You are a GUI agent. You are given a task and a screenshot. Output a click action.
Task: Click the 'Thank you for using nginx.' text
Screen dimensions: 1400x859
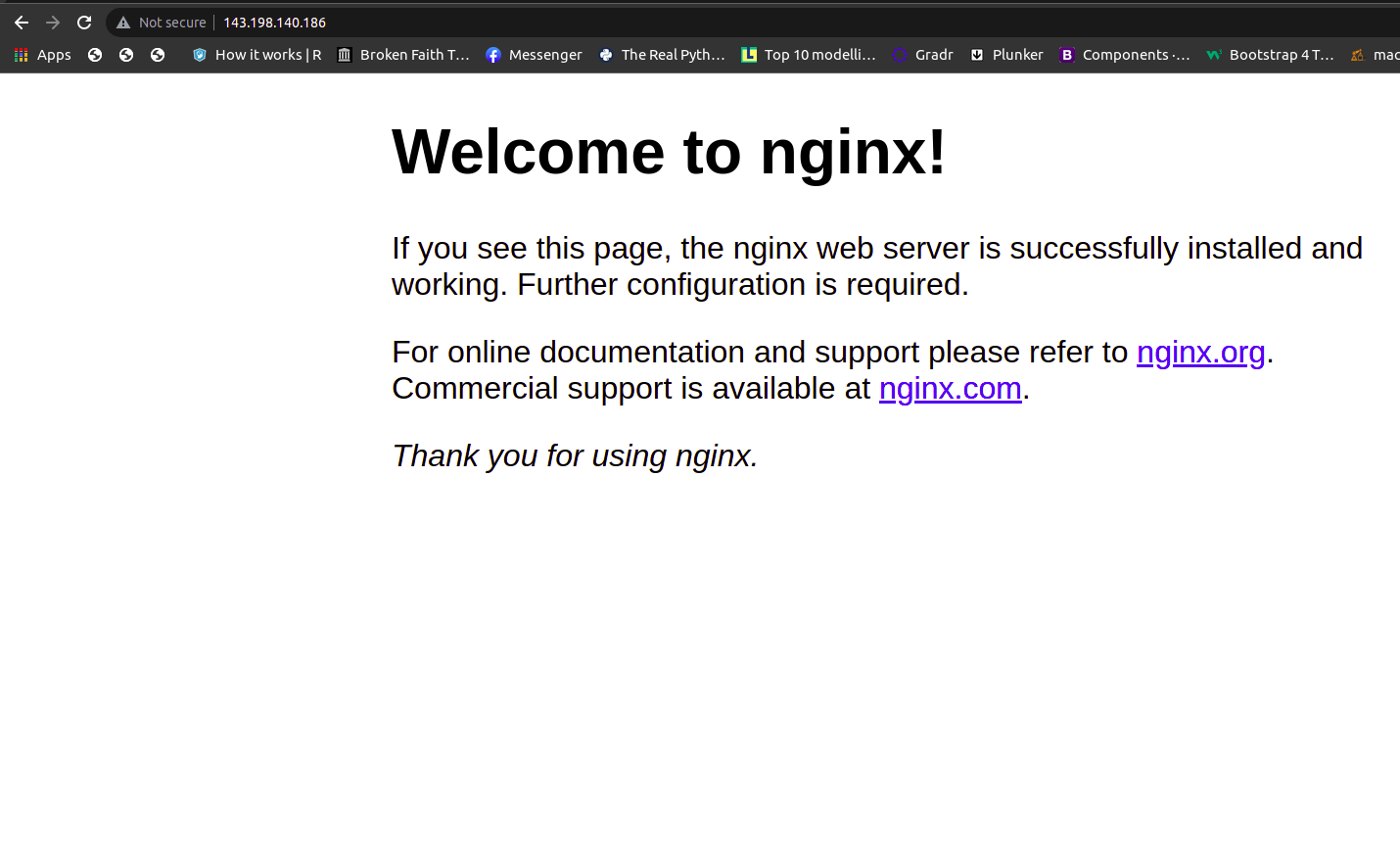pos(575,455)
